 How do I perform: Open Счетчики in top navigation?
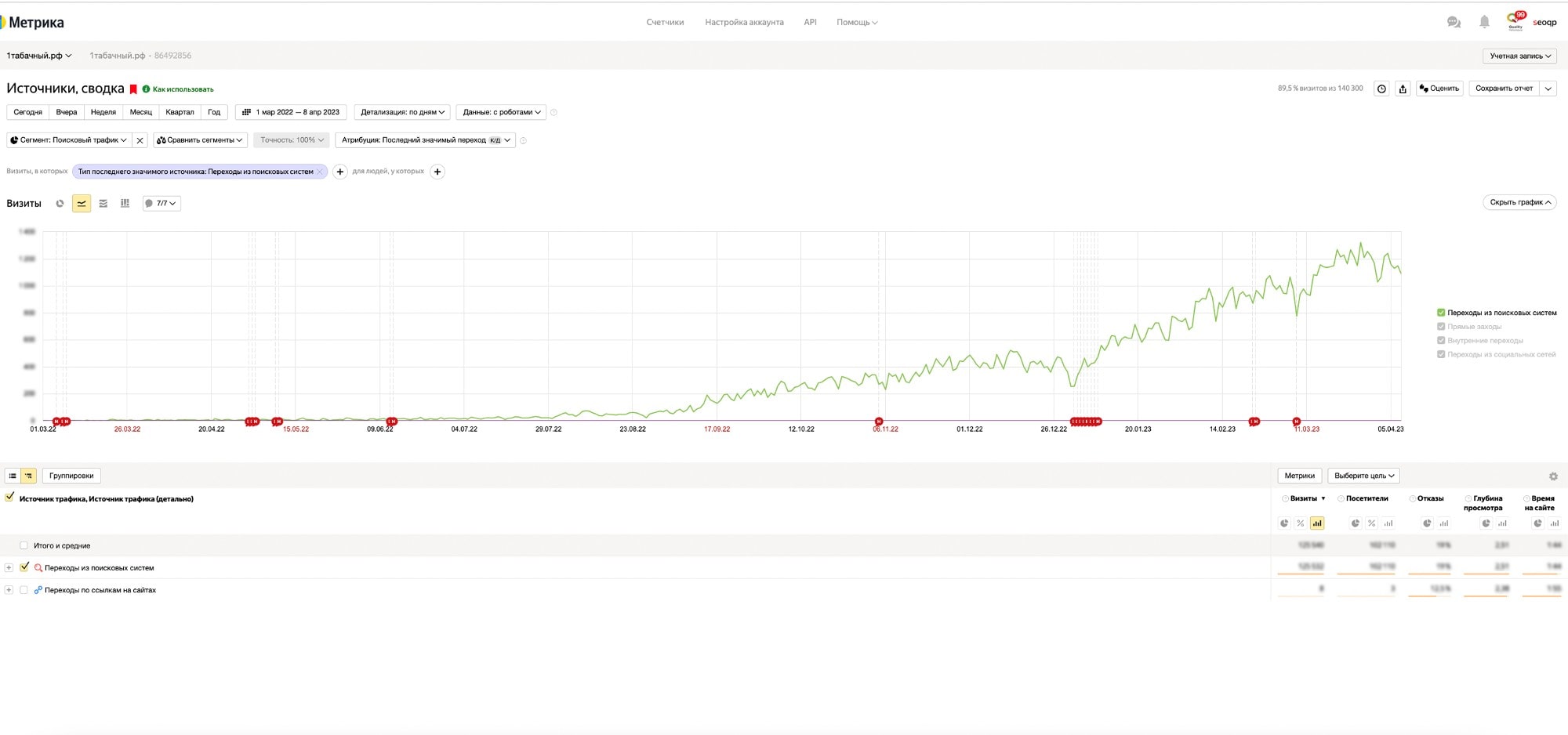point(665,22)
